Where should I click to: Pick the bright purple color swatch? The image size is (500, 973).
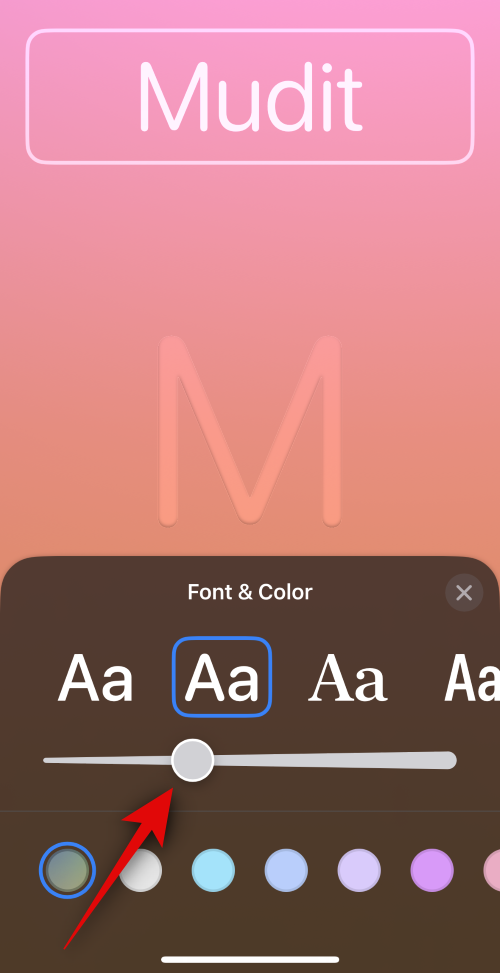pyautogui.click(x=432, y=871)
